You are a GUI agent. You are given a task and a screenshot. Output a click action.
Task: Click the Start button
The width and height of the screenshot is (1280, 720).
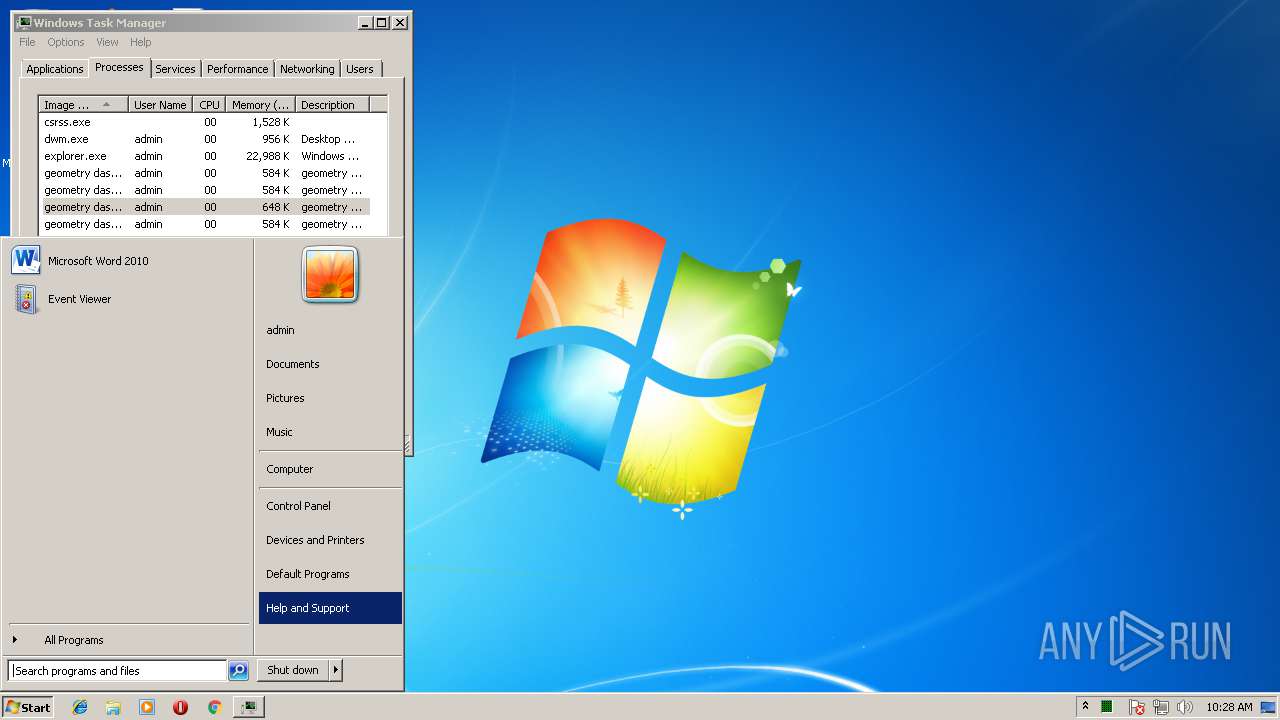28,707
